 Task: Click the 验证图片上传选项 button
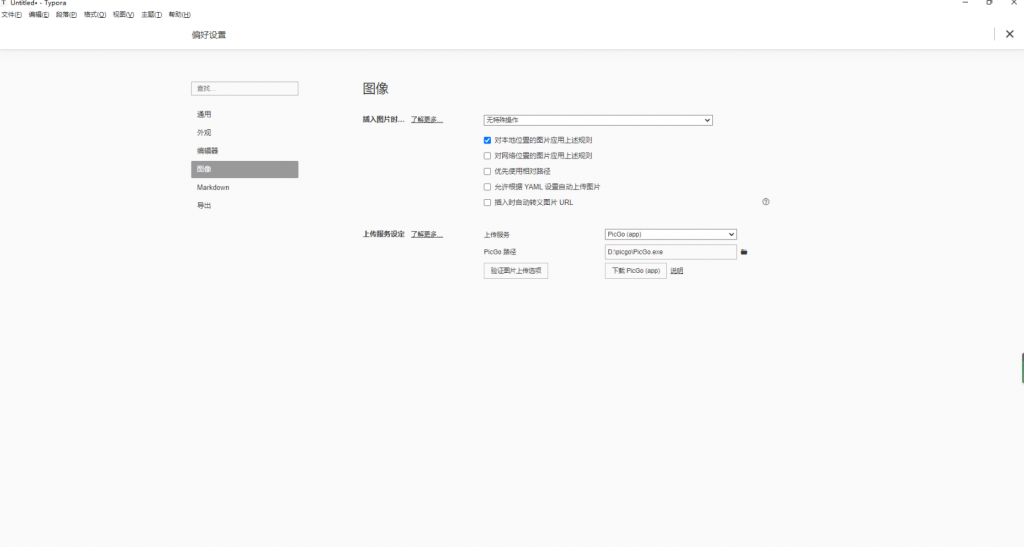(x=516, y=271)
